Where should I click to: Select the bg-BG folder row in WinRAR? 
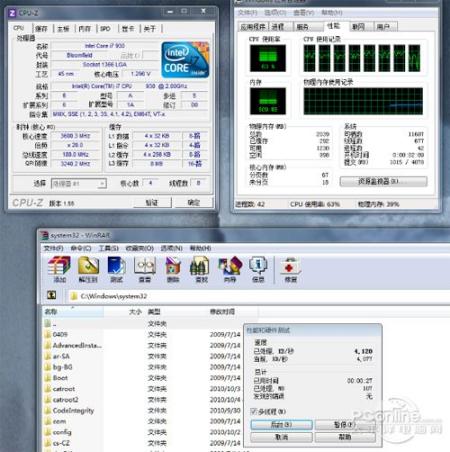(143, 367)
